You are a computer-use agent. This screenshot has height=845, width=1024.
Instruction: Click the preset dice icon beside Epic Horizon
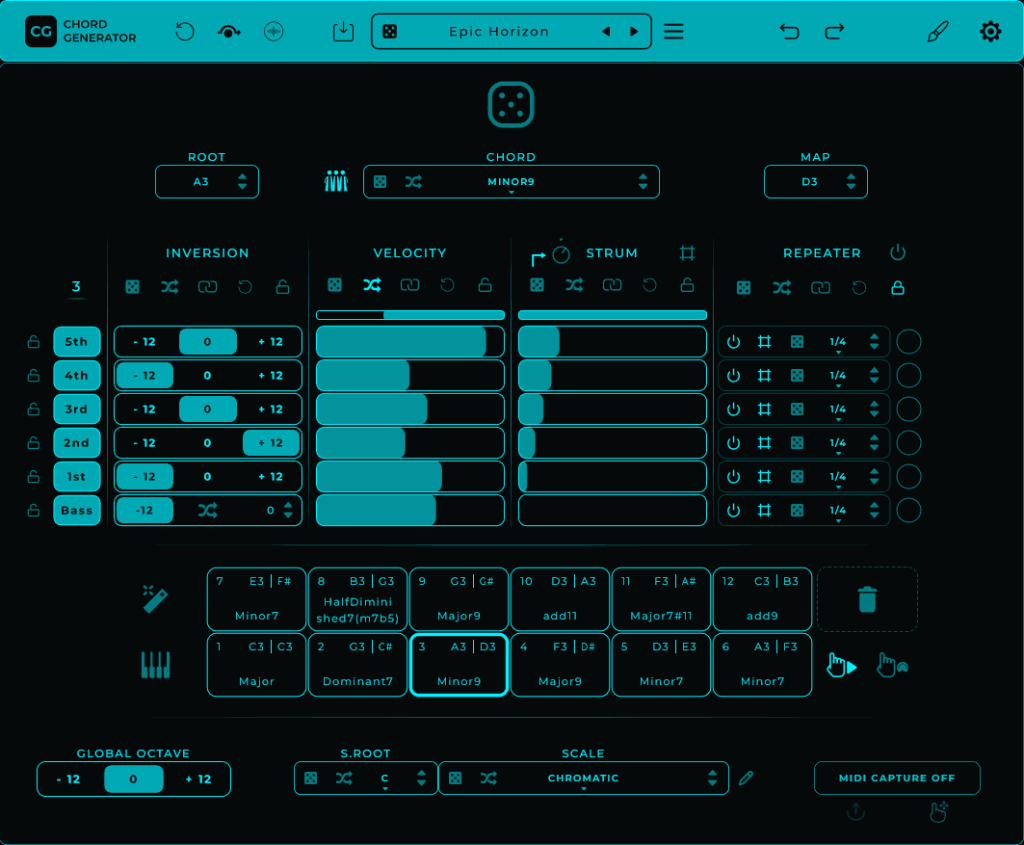click(x=390, y=31)
